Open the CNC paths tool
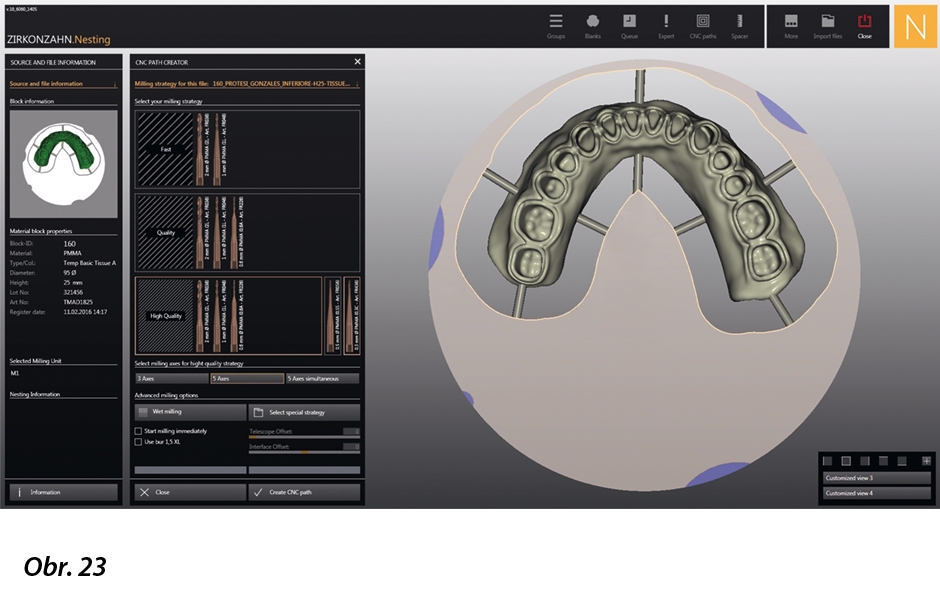Viewport: 940px width, 600px height. 703,26
